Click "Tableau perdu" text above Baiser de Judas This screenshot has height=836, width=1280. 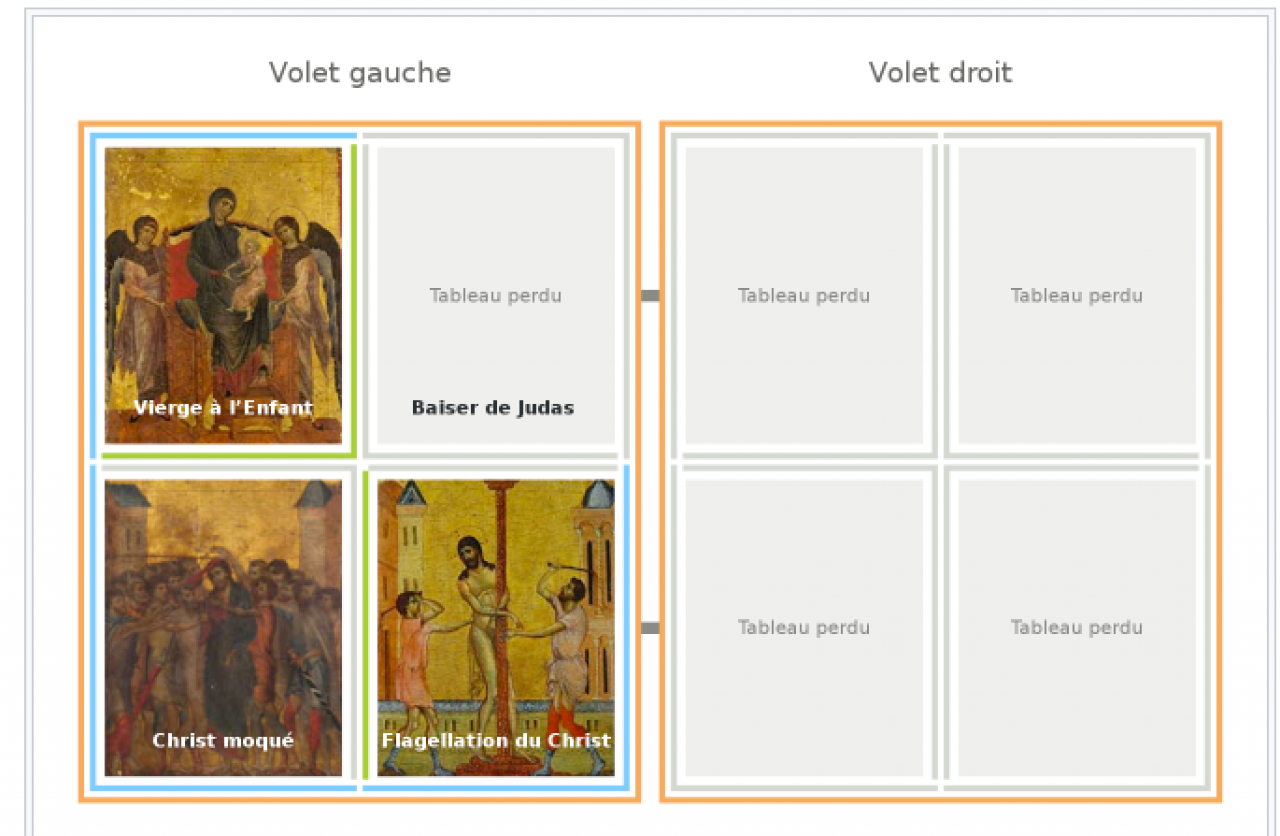click(496, 296)
